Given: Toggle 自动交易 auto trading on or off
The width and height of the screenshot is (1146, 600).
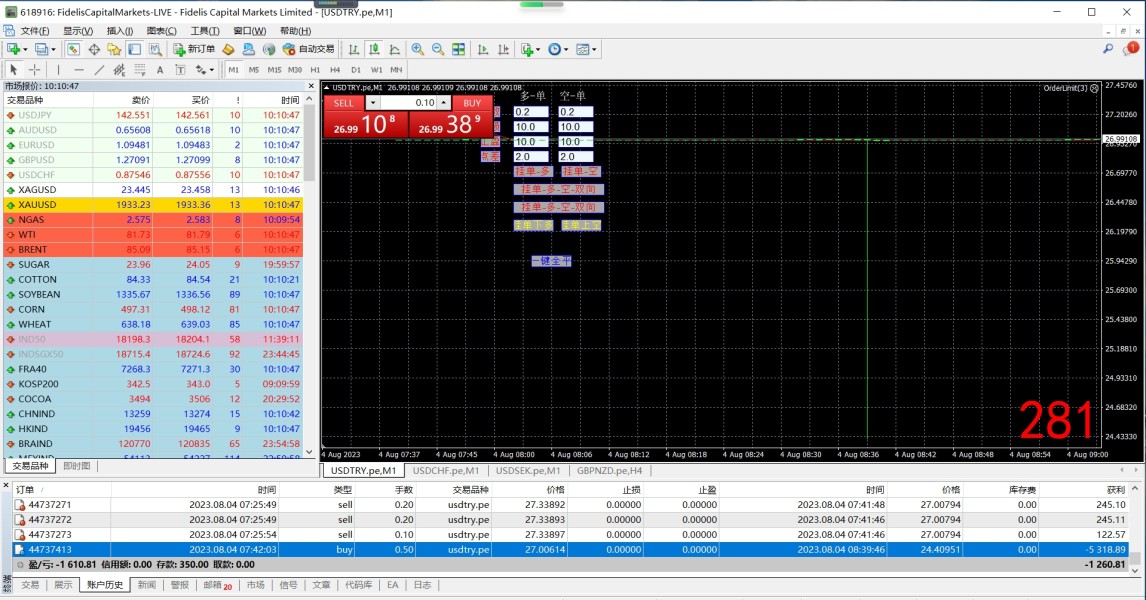Looking at the screenshot, I should click(x=309, y=49).
